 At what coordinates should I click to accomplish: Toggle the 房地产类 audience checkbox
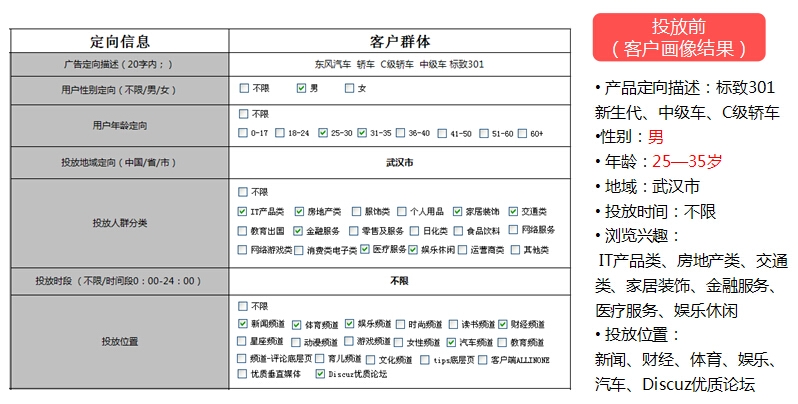coord(299,211)
